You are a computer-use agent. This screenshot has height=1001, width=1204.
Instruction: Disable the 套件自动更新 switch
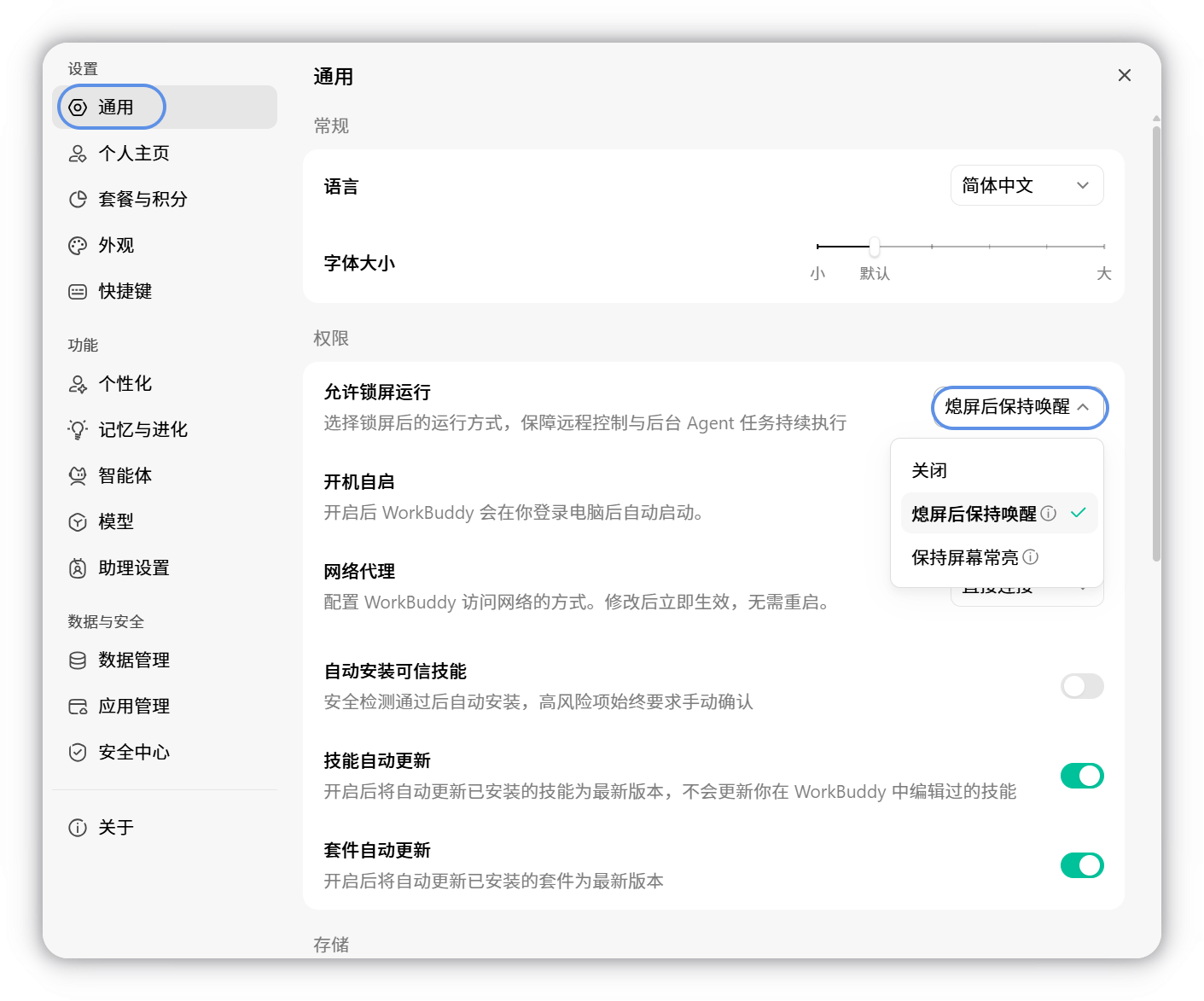point(1082,865)
